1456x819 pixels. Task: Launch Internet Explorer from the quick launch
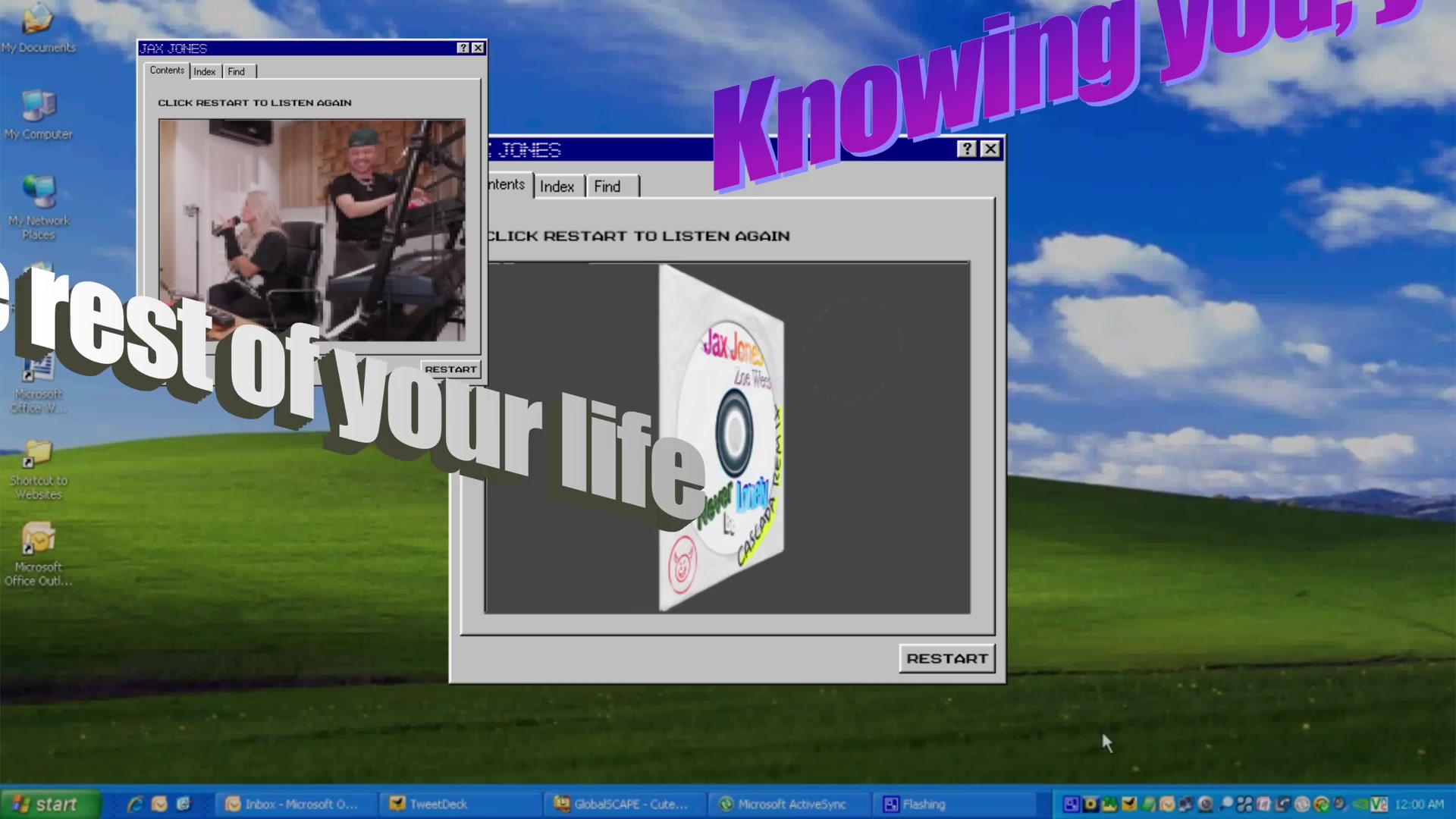pyautogui.click(x=135, y=804)
